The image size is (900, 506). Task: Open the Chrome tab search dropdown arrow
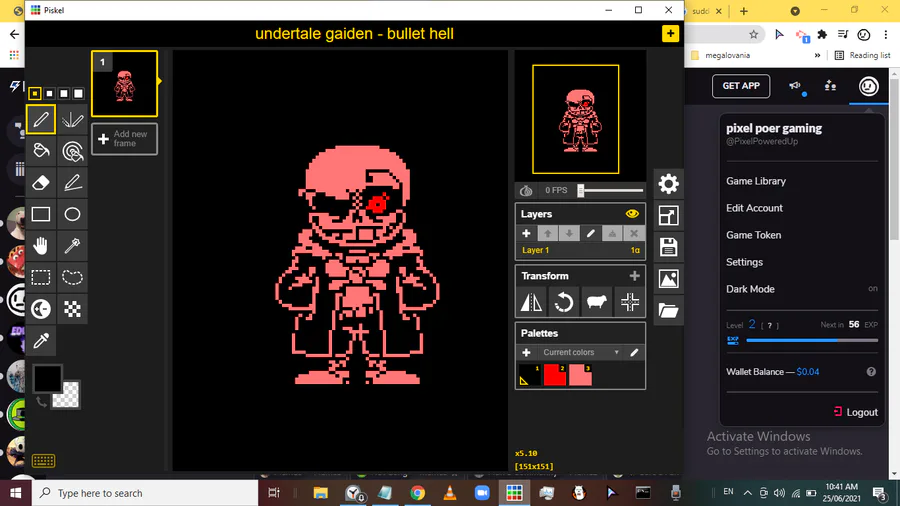click(795, 11)
